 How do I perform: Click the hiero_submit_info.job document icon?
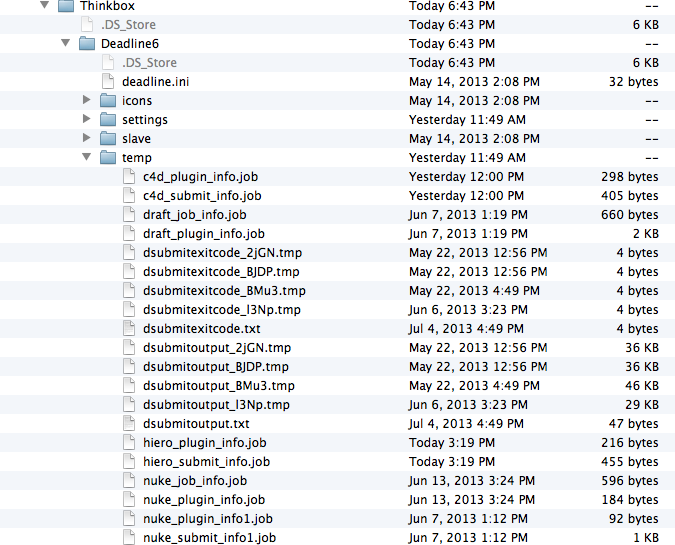pos(128,462)
